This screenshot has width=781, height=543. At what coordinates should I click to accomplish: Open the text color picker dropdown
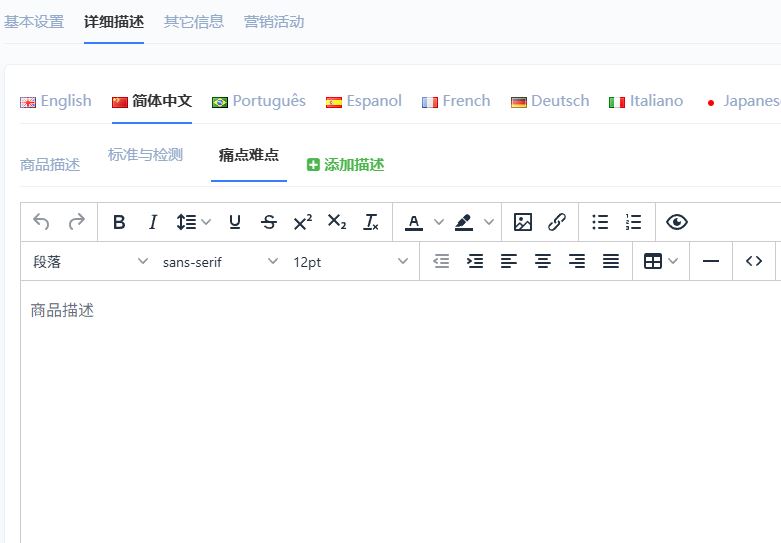coord(439,222)
